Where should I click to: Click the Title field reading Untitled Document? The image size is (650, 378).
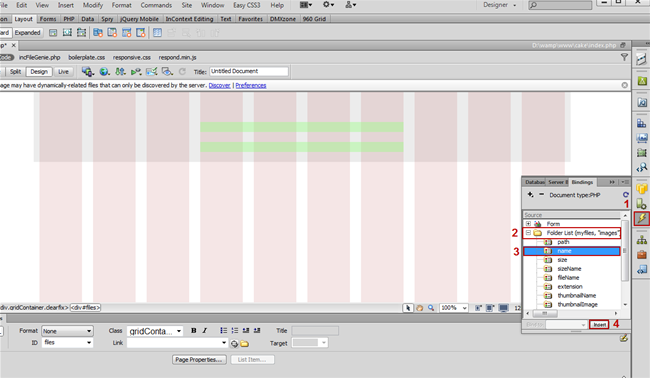[x=249, y=71]
